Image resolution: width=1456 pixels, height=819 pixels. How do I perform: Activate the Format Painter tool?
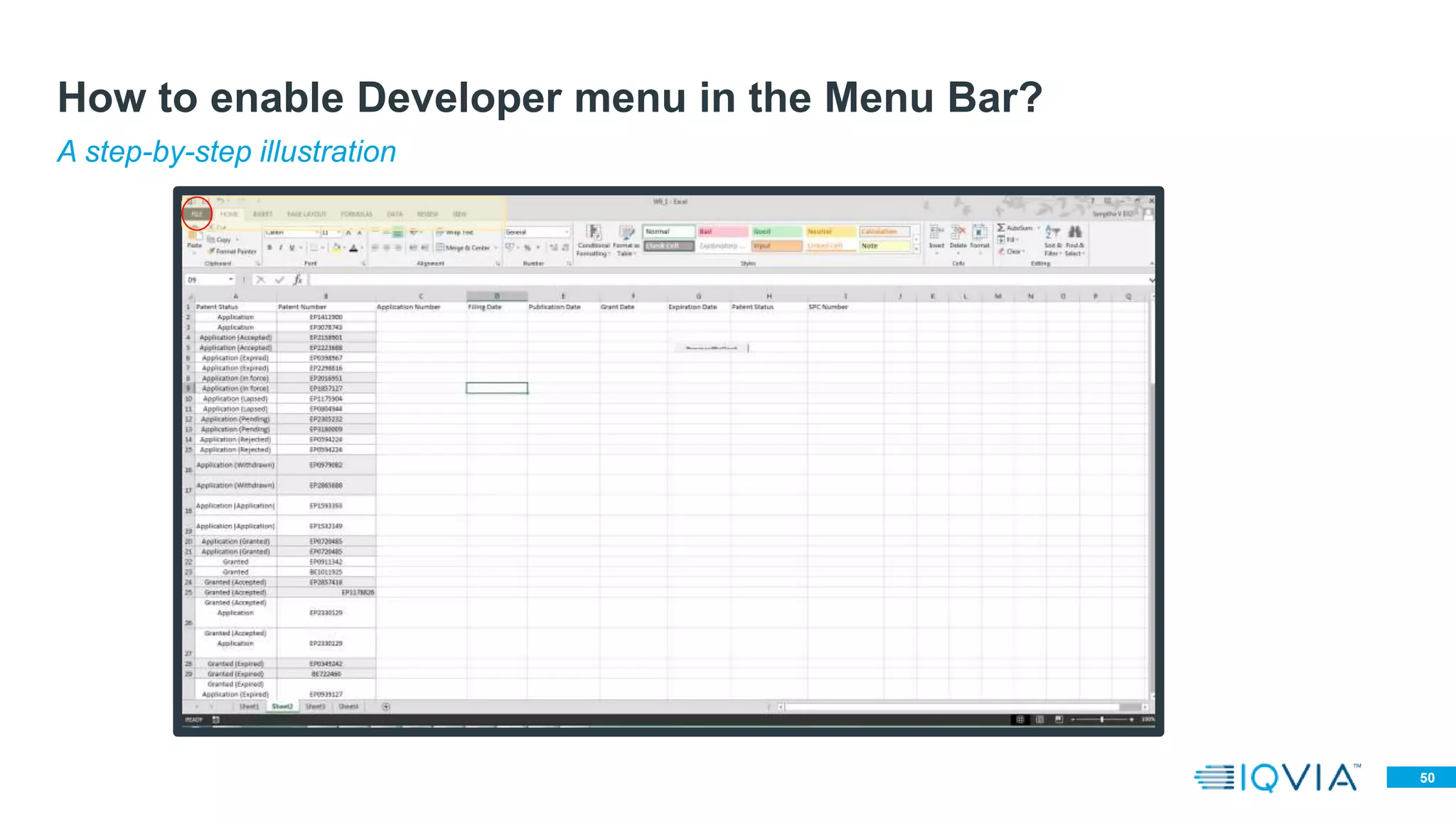pos(232,251)
